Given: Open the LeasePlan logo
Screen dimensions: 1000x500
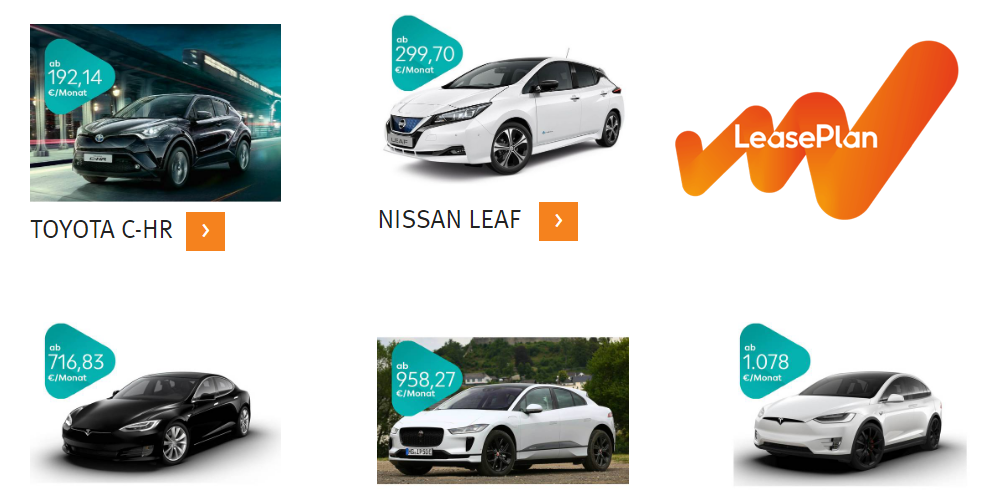Looking at the screenshot, I should point(816,129).
